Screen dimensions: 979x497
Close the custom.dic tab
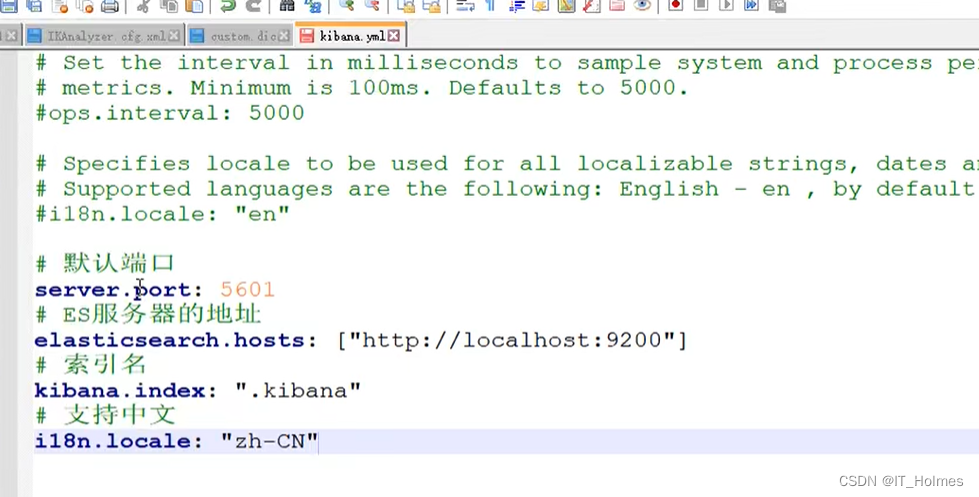(x=284, y=36)
